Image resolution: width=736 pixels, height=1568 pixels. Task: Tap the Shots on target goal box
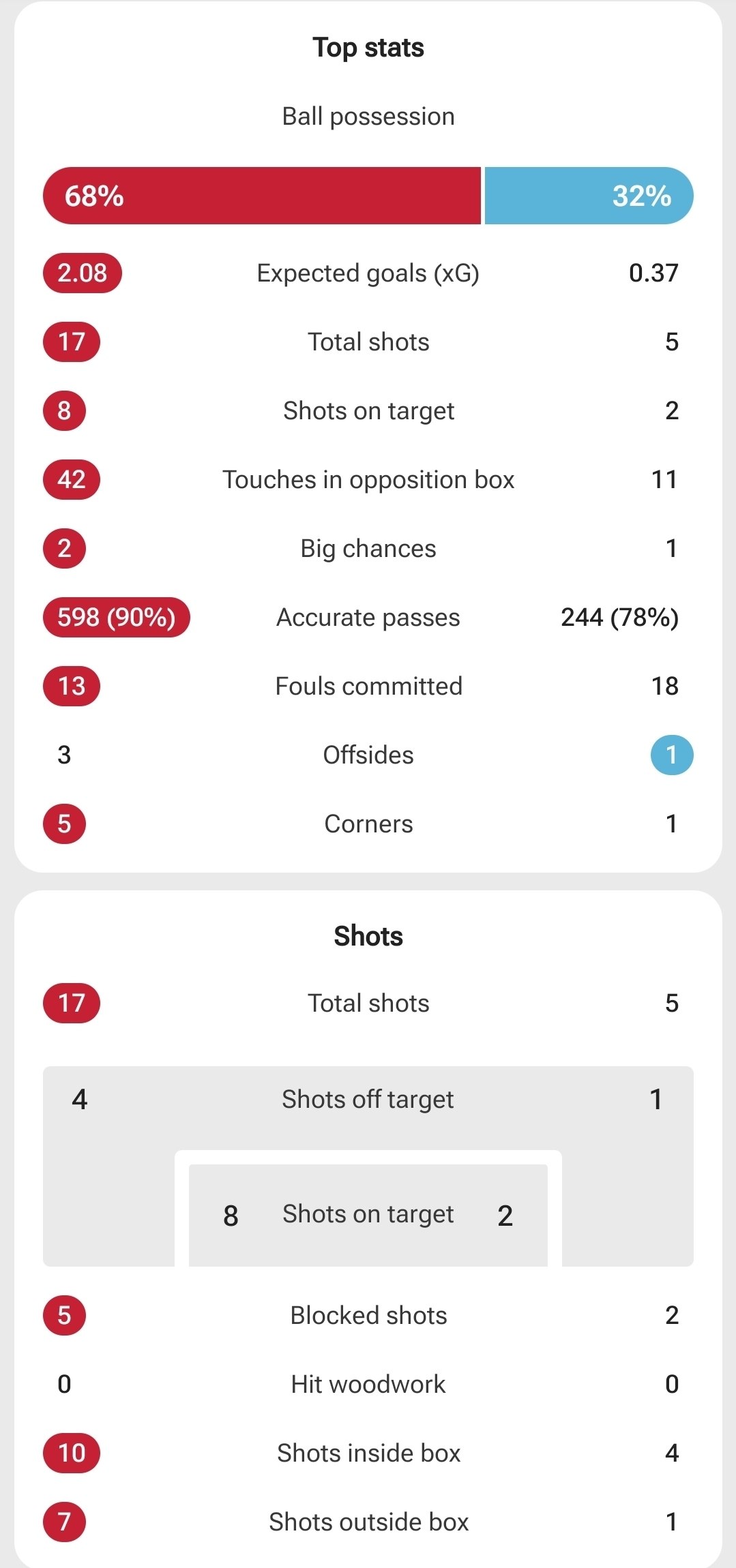[x=368, y=1216]
